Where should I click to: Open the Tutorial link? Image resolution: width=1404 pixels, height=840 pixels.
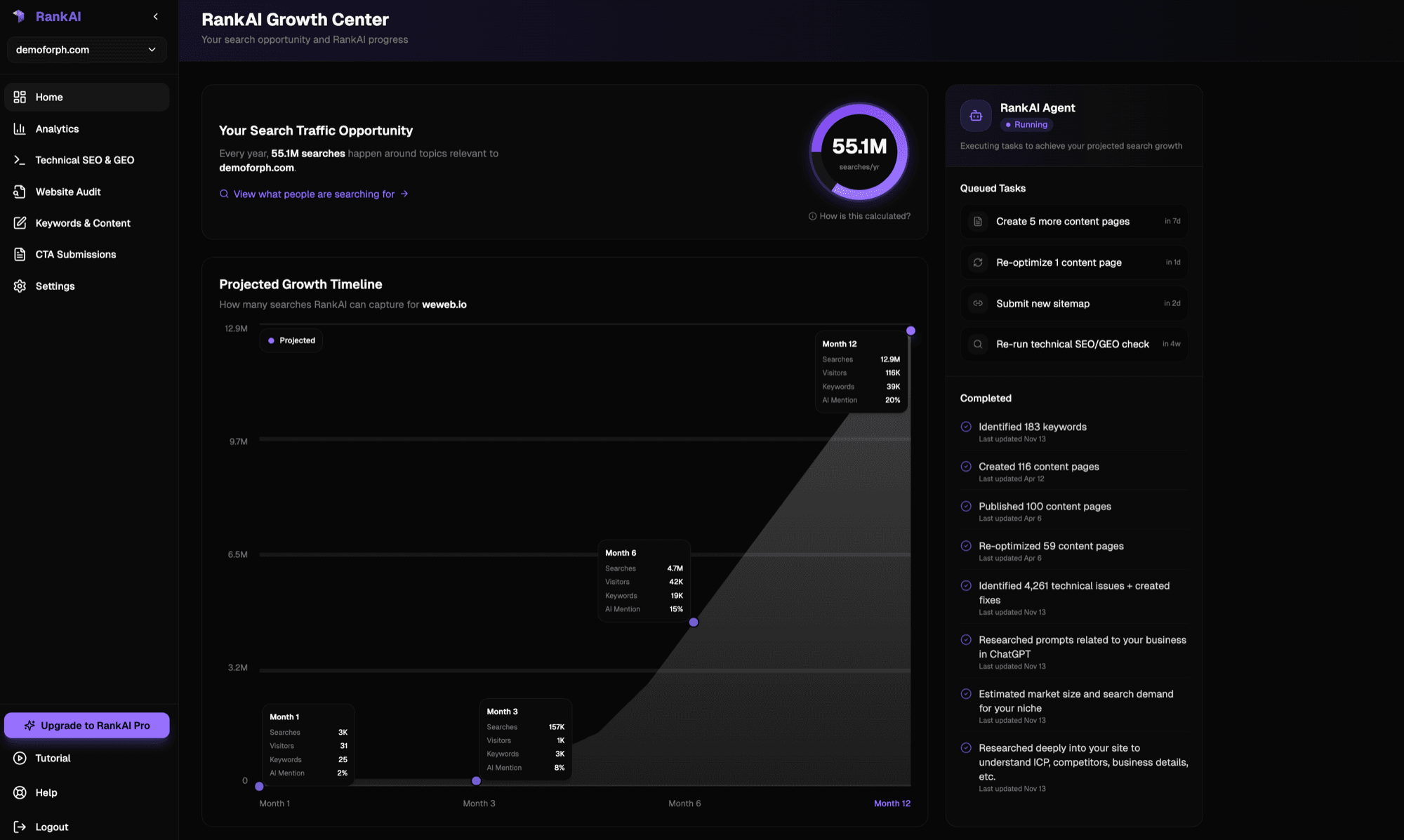coord(53,758)
